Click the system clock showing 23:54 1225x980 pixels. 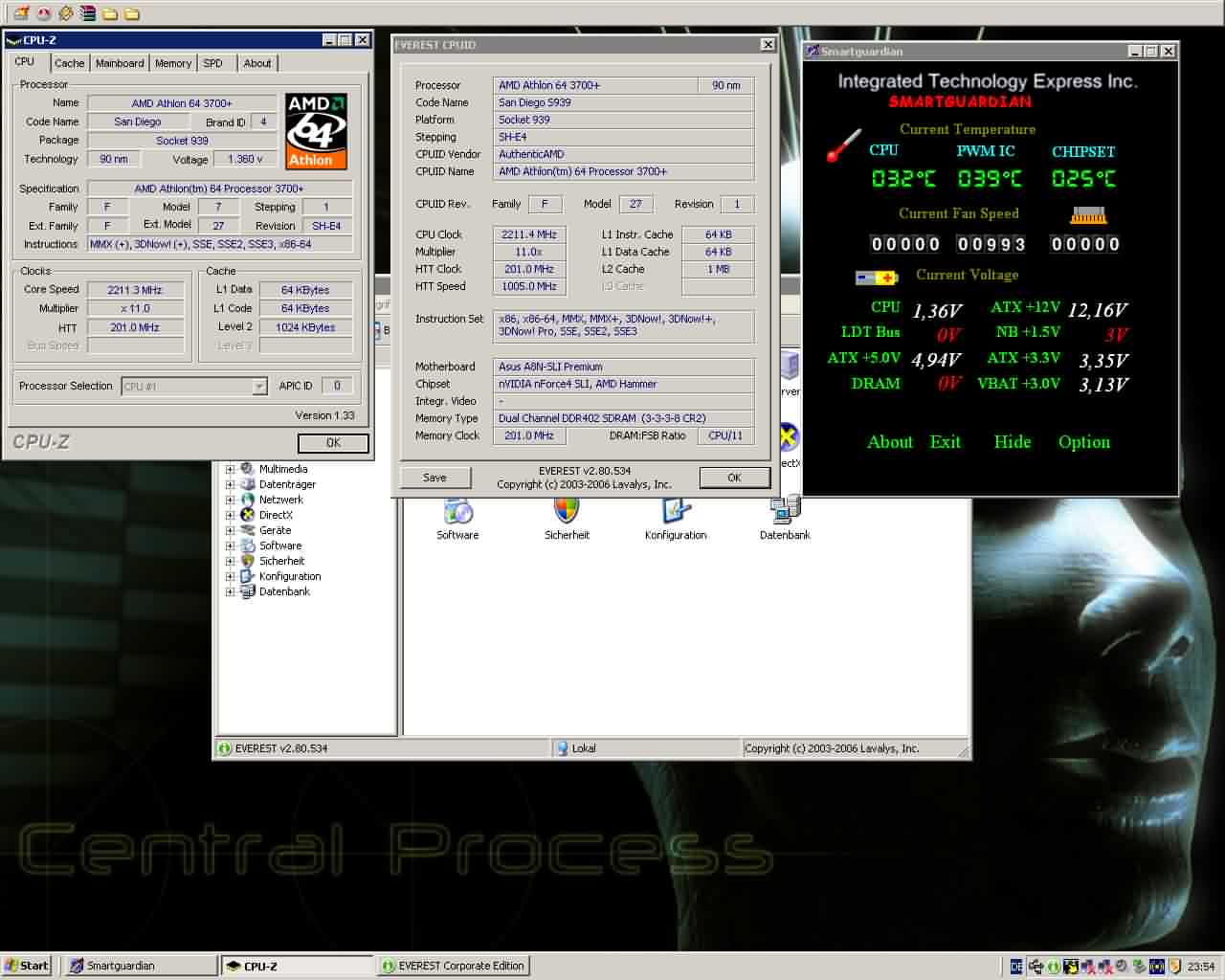point(1200,967)
